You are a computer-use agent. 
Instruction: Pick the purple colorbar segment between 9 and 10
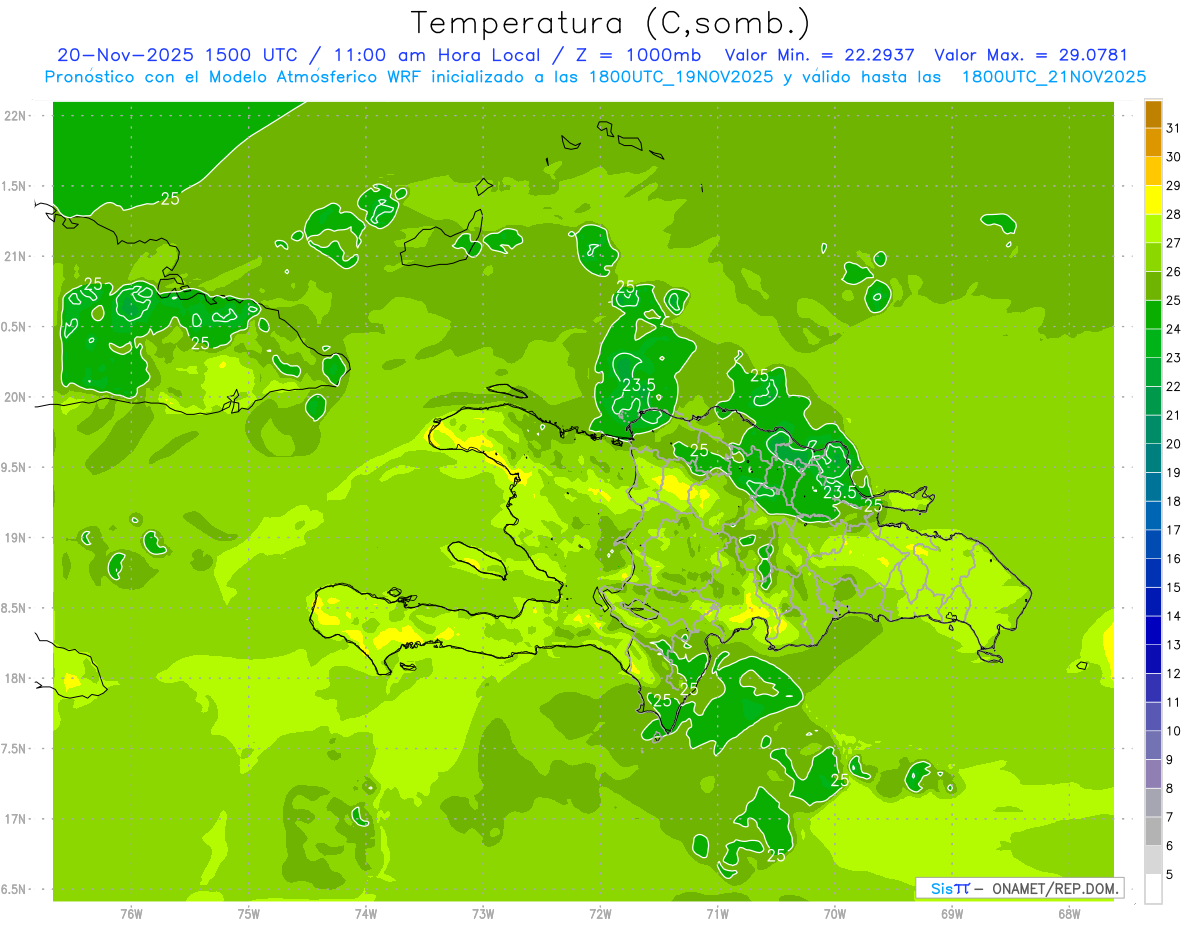click(x=1153, y=746)
